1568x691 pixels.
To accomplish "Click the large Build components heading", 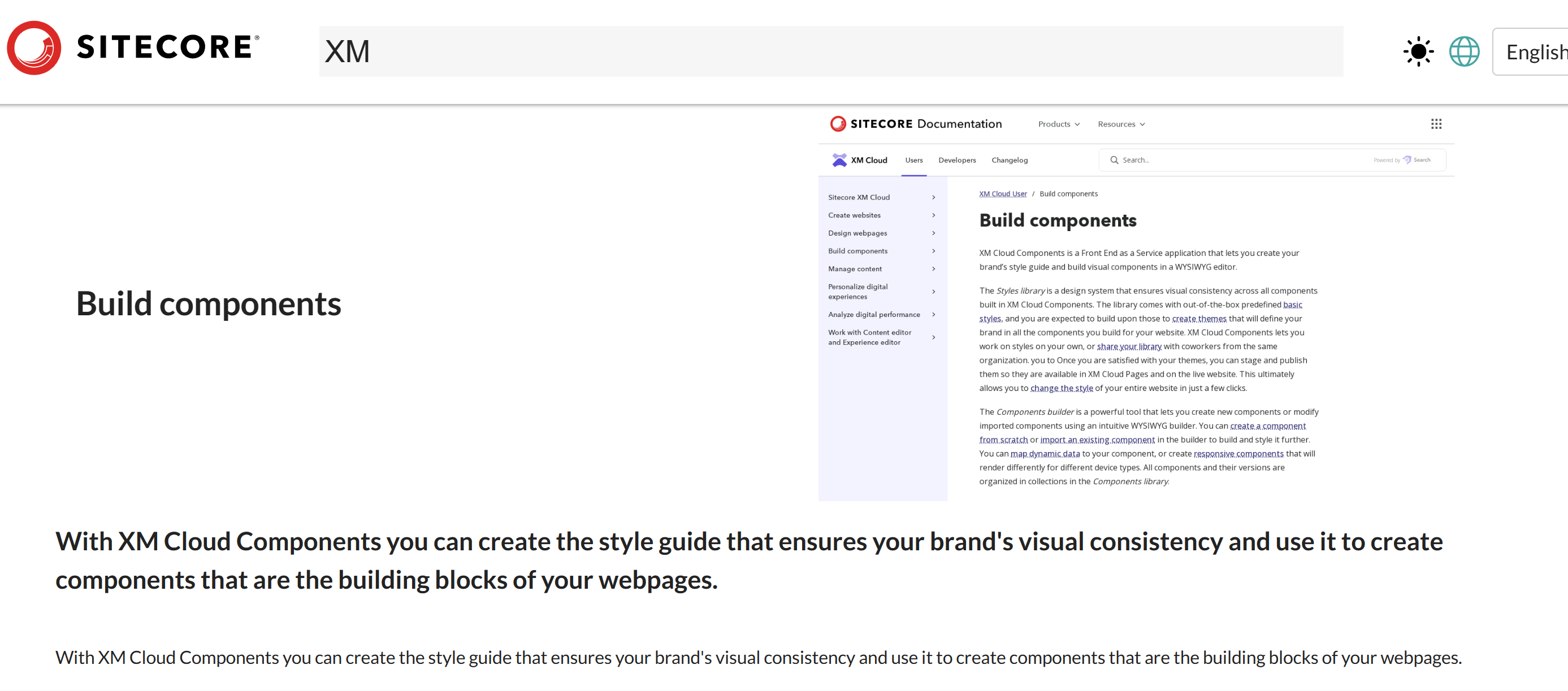I will click(208, 303).
